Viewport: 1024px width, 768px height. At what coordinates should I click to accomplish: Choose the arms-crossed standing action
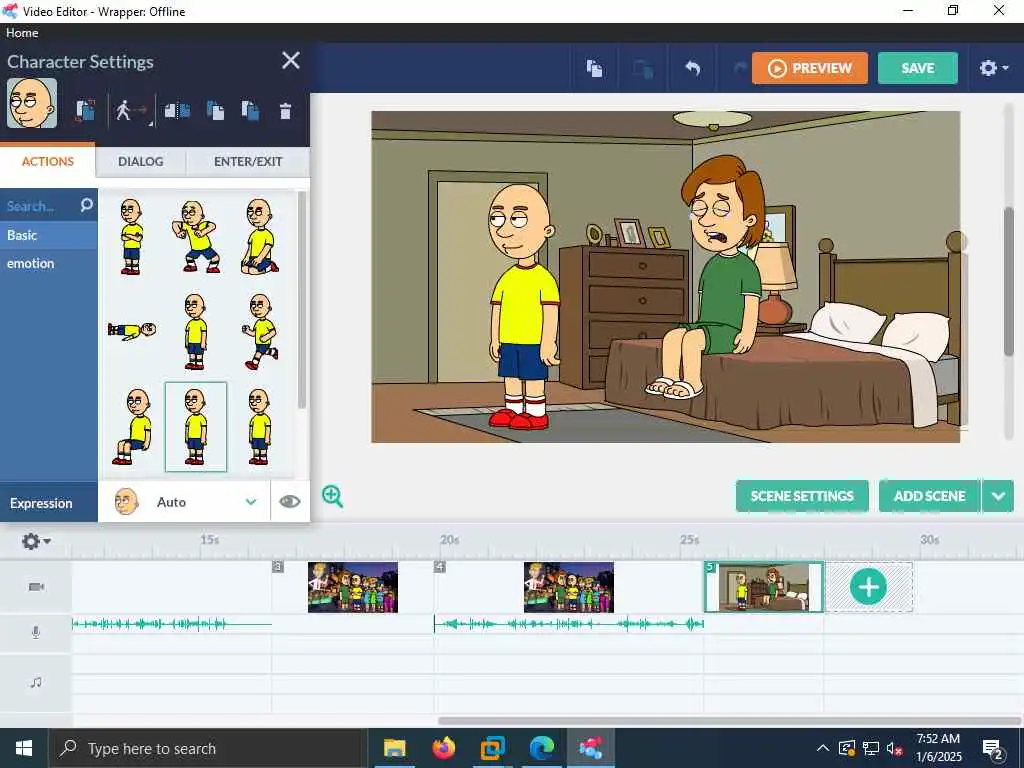click(x=131, y=236)
